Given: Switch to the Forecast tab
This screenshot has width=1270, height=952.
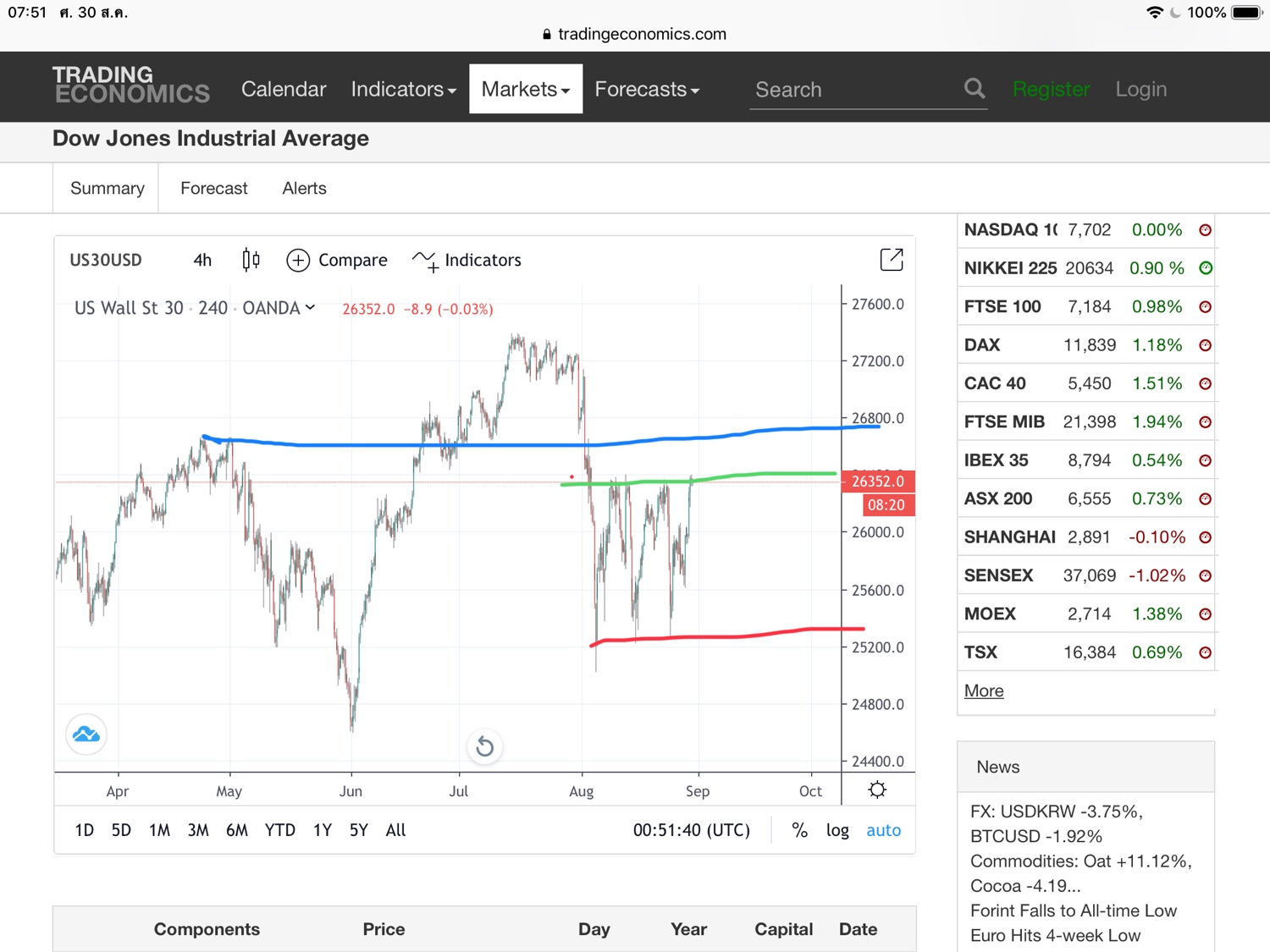Looking at the screenshot, I should pos(214,188).
